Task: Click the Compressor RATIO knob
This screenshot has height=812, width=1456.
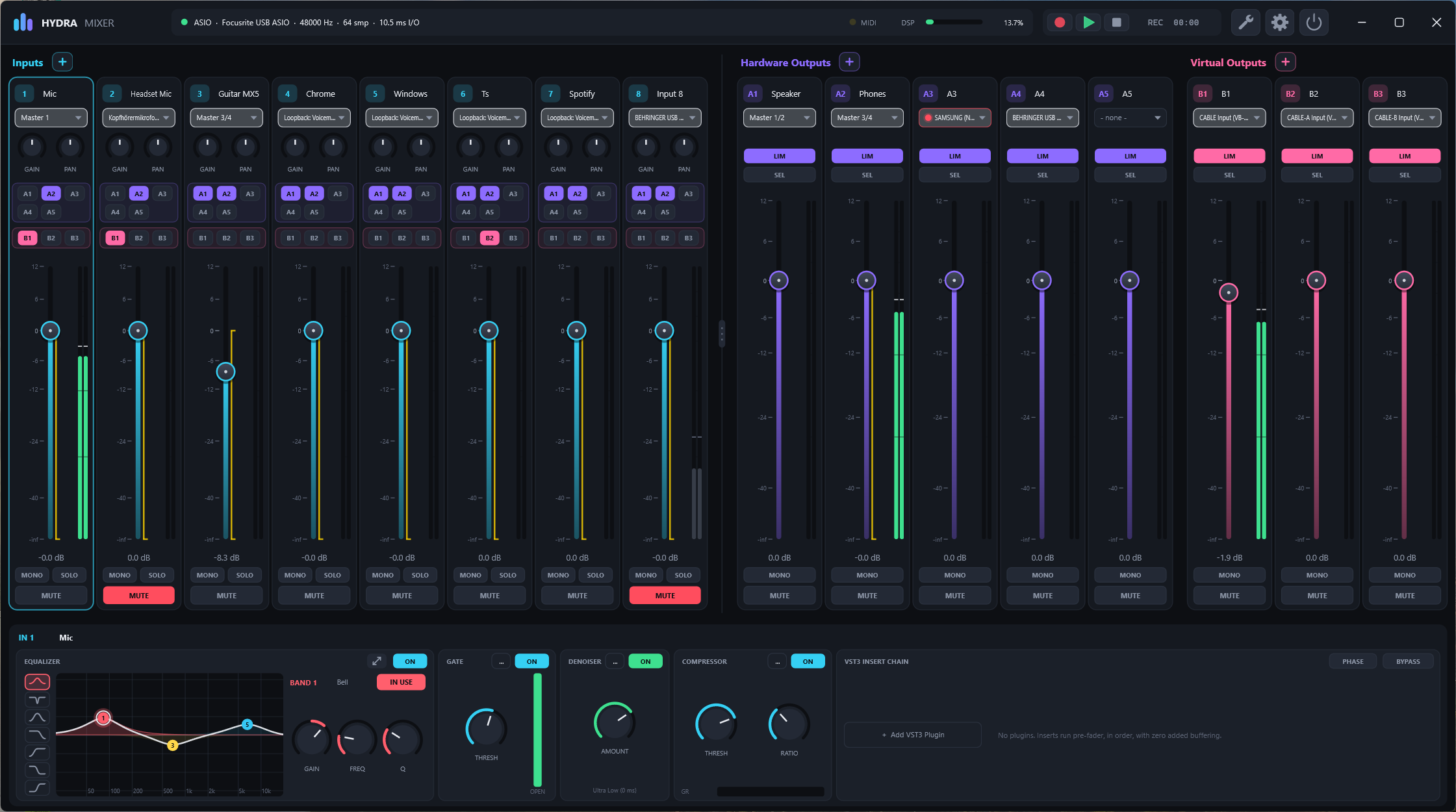Action: click(x=789, y=724)
